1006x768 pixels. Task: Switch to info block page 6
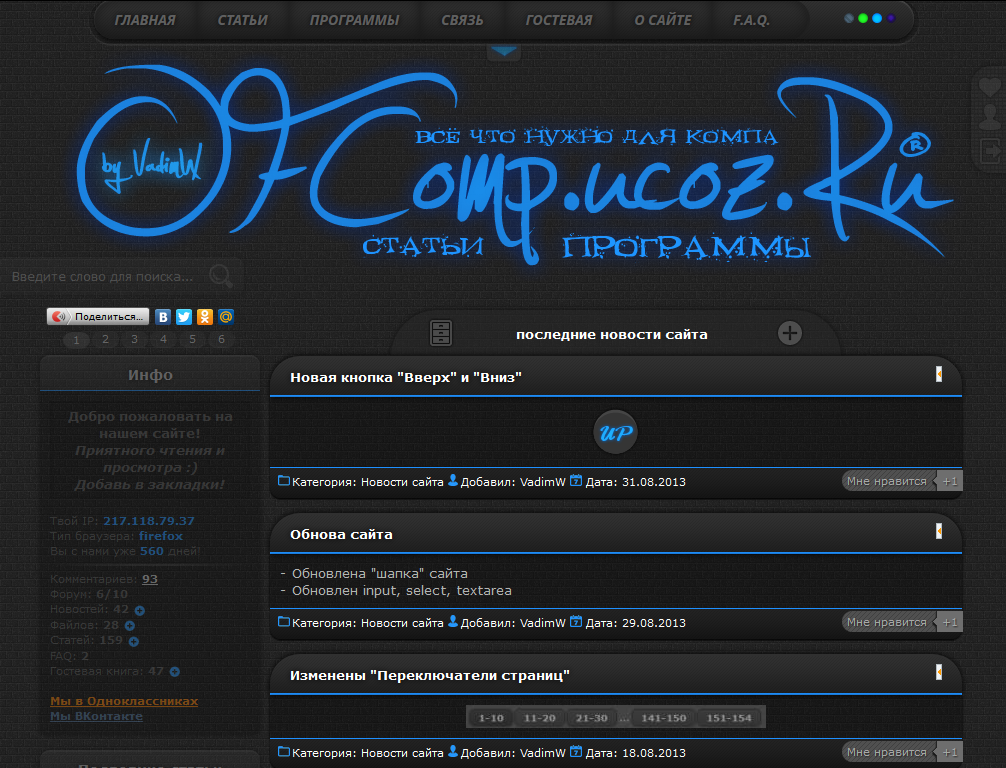[x=221, y=340]
